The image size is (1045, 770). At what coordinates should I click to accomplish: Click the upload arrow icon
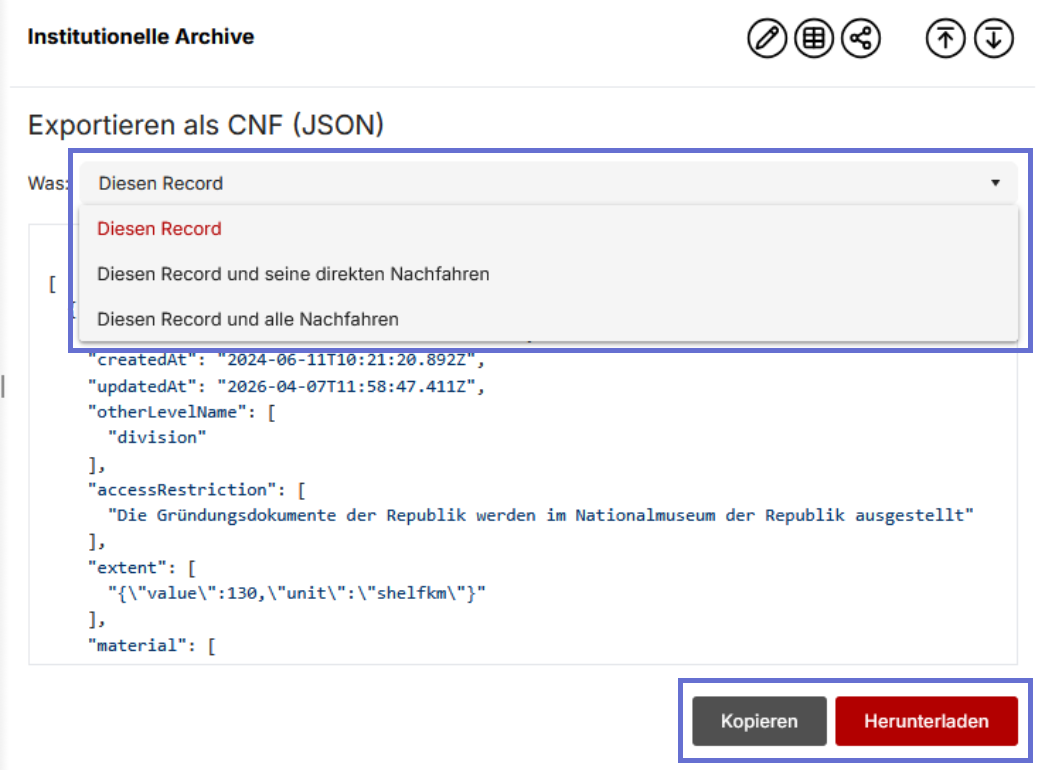click(x=945, y=38)
